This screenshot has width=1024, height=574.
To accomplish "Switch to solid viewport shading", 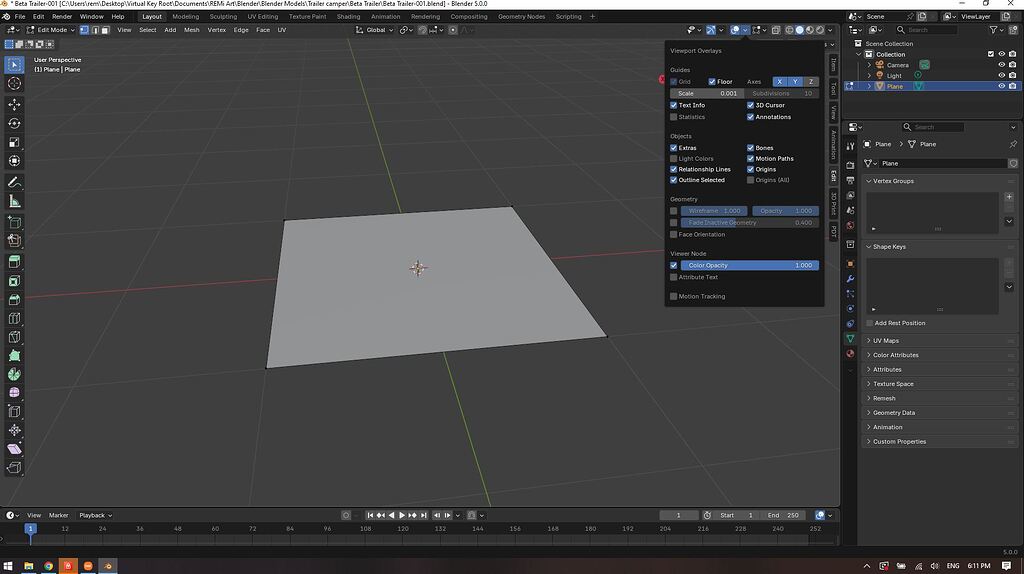I will point(799,30).
